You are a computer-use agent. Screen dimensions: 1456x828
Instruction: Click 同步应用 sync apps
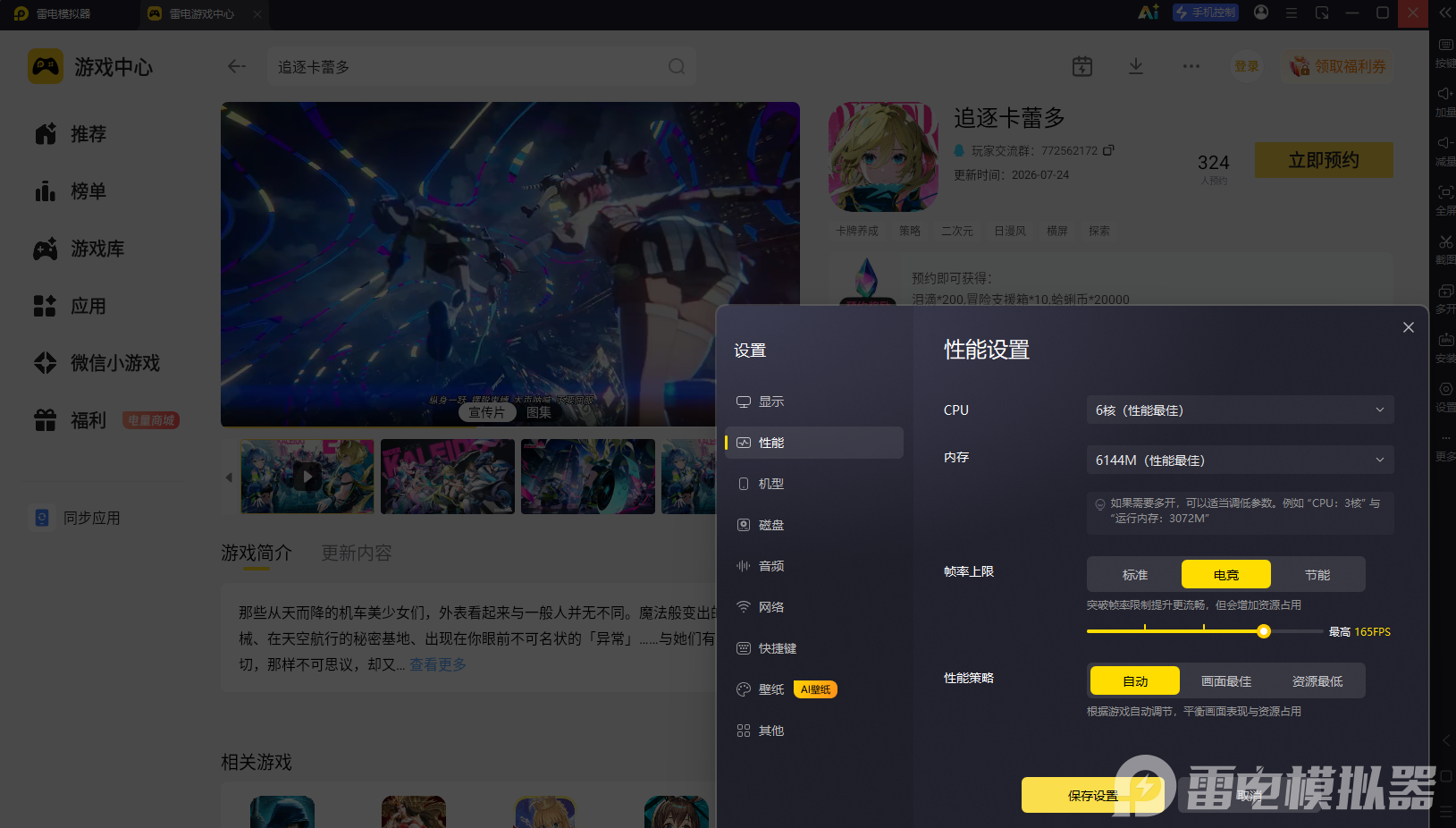point(77,518)
